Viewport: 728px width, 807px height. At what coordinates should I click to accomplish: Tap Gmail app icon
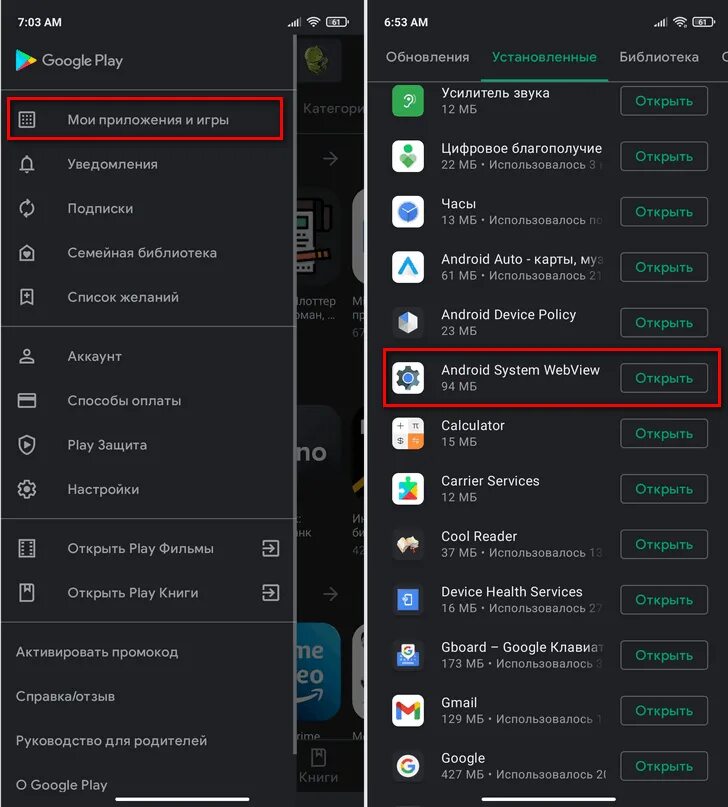point(408,711)
